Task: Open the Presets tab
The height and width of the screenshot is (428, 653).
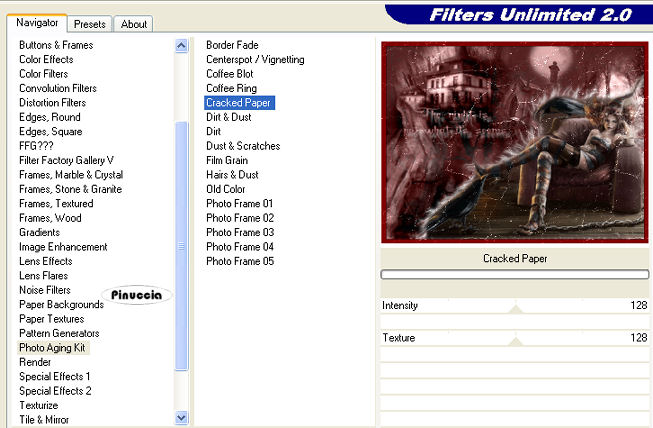Action: tap(90, 24)
